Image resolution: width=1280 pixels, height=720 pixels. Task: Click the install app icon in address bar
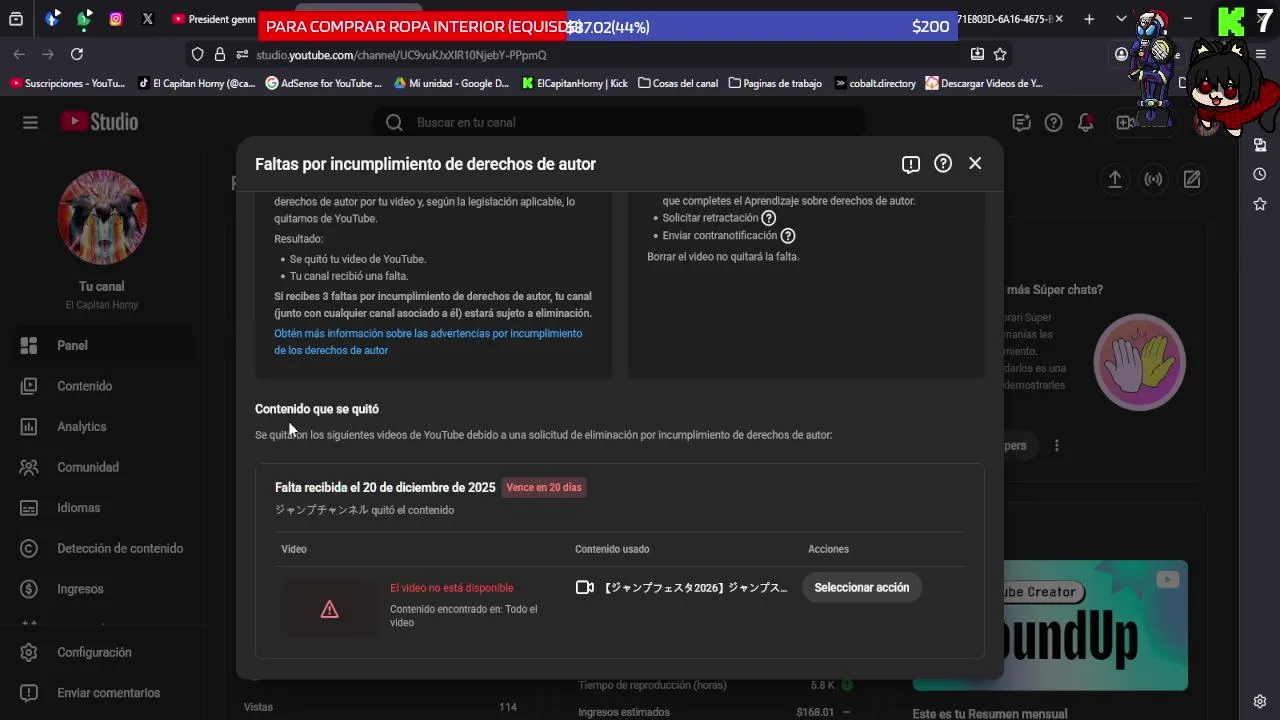[977, 54]
